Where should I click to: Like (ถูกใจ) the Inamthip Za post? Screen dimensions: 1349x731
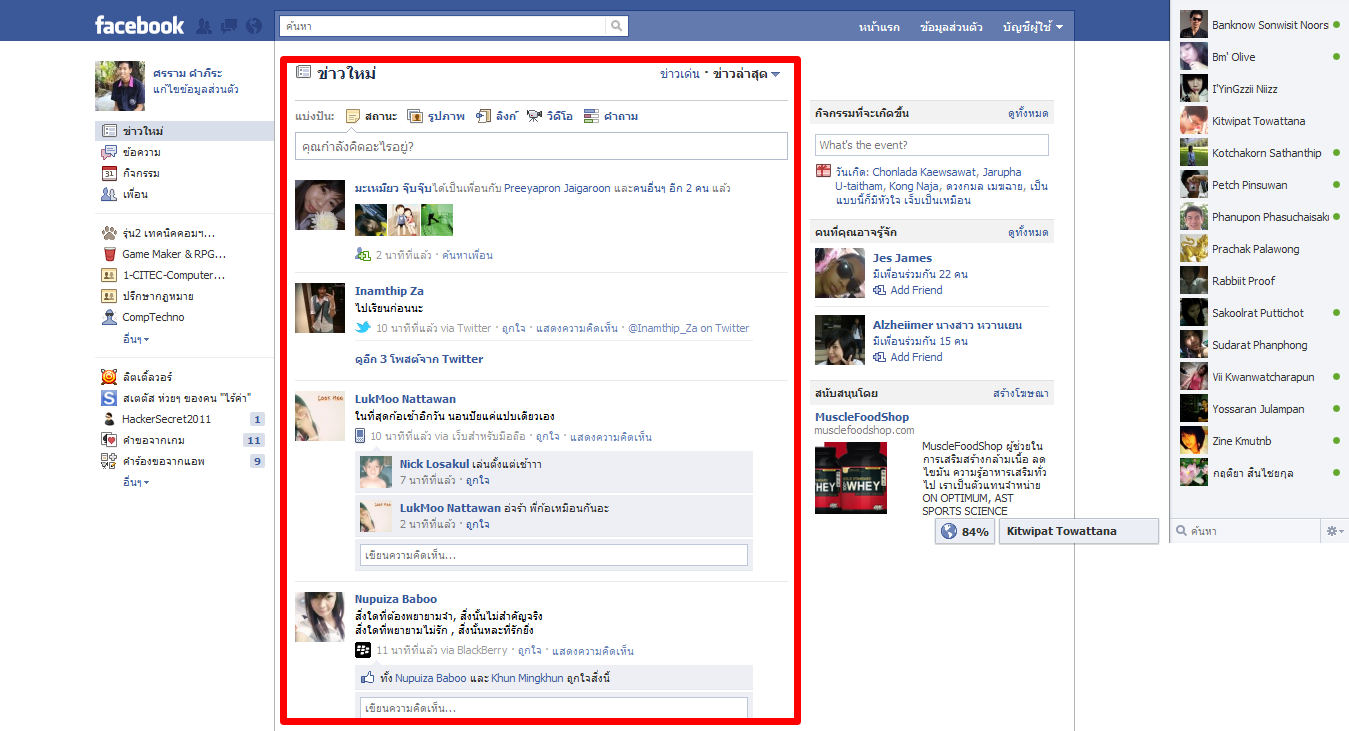(x=514, y=328)
